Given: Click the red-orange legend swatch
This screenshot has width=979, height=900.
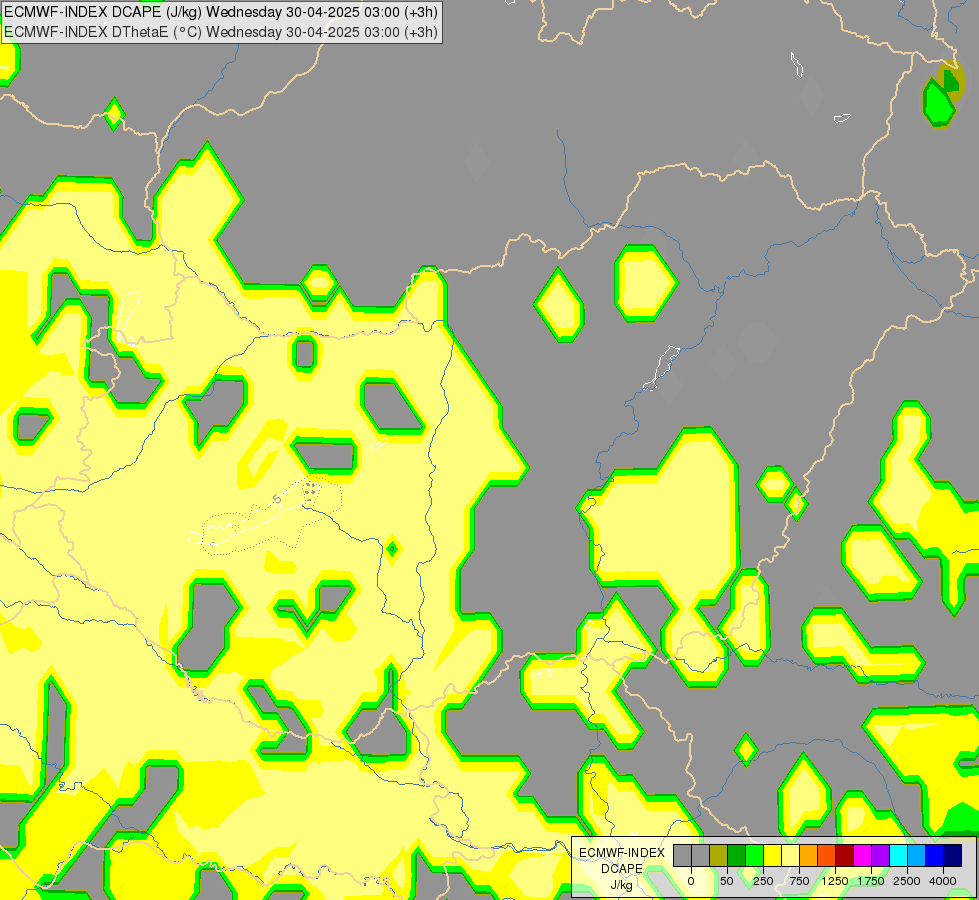Looking at the screenshot, I should (x=827, y=855).
